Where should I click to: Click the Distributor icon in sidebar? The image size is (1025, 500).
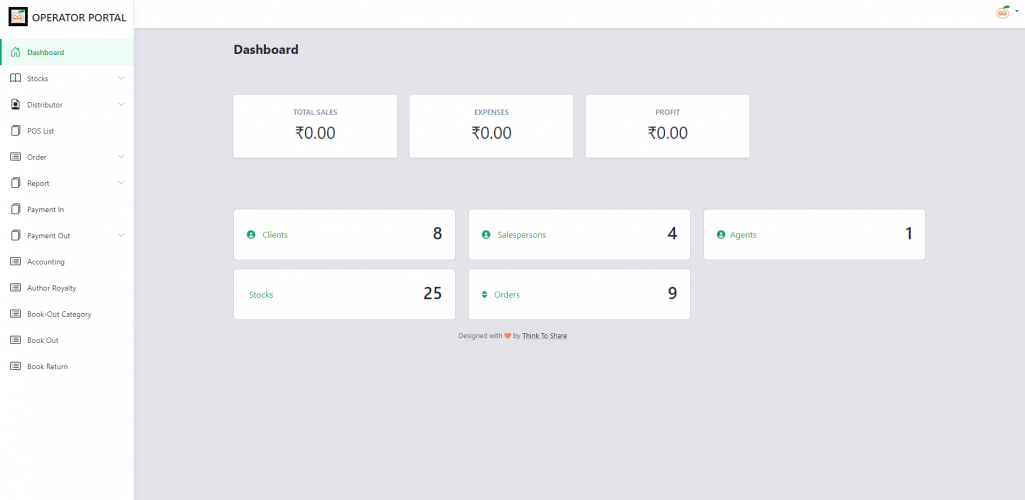(x=15, y=104)
